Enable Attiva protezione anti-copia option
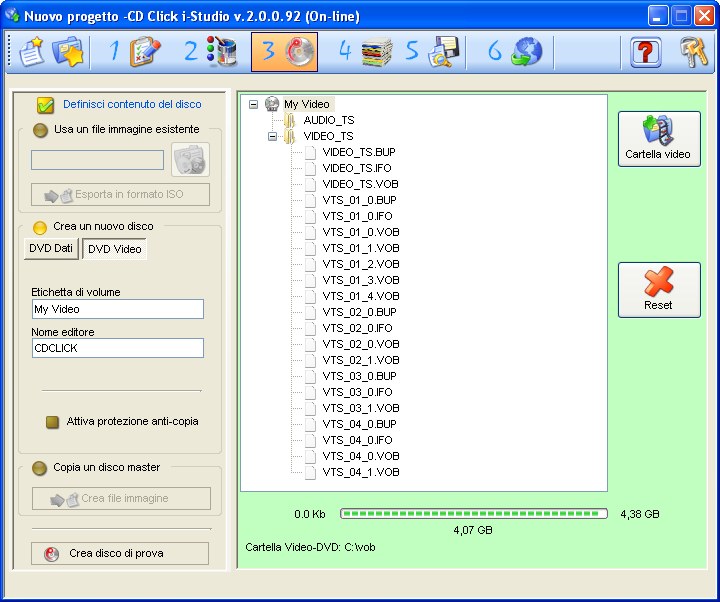 (x=53, y=422)
